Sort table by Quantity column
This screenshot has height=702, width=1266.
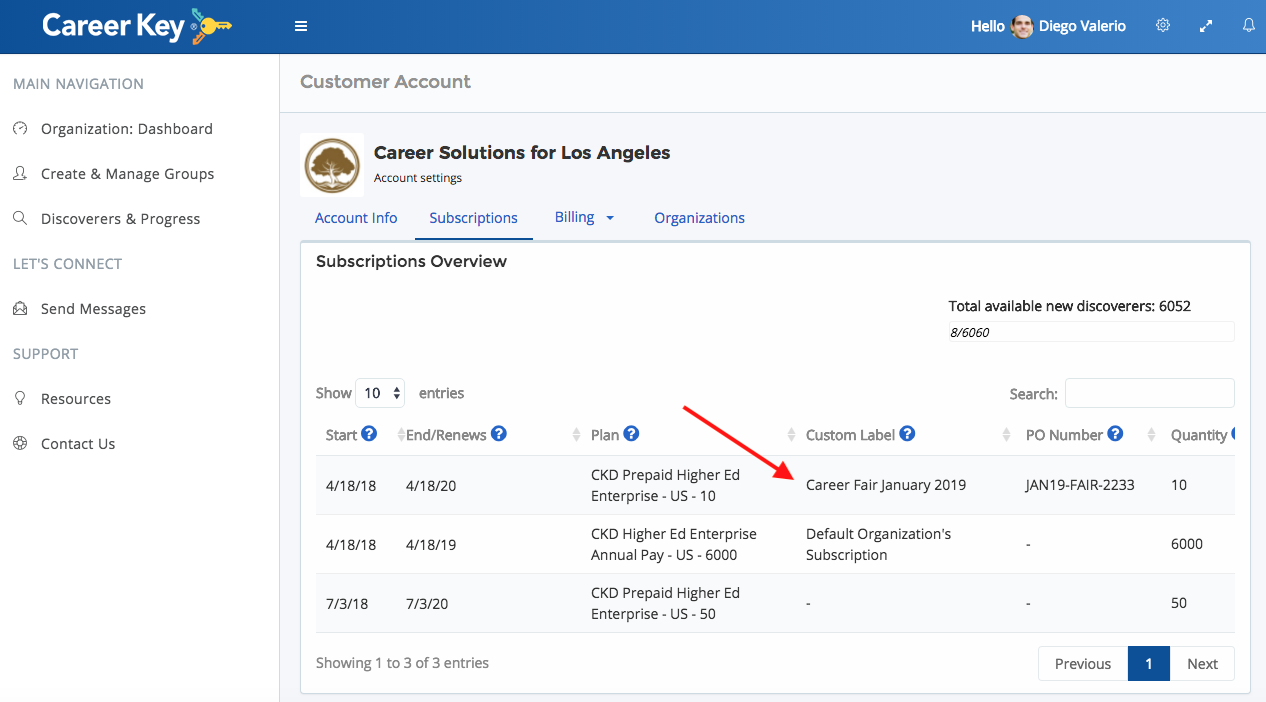point(1199,435)
